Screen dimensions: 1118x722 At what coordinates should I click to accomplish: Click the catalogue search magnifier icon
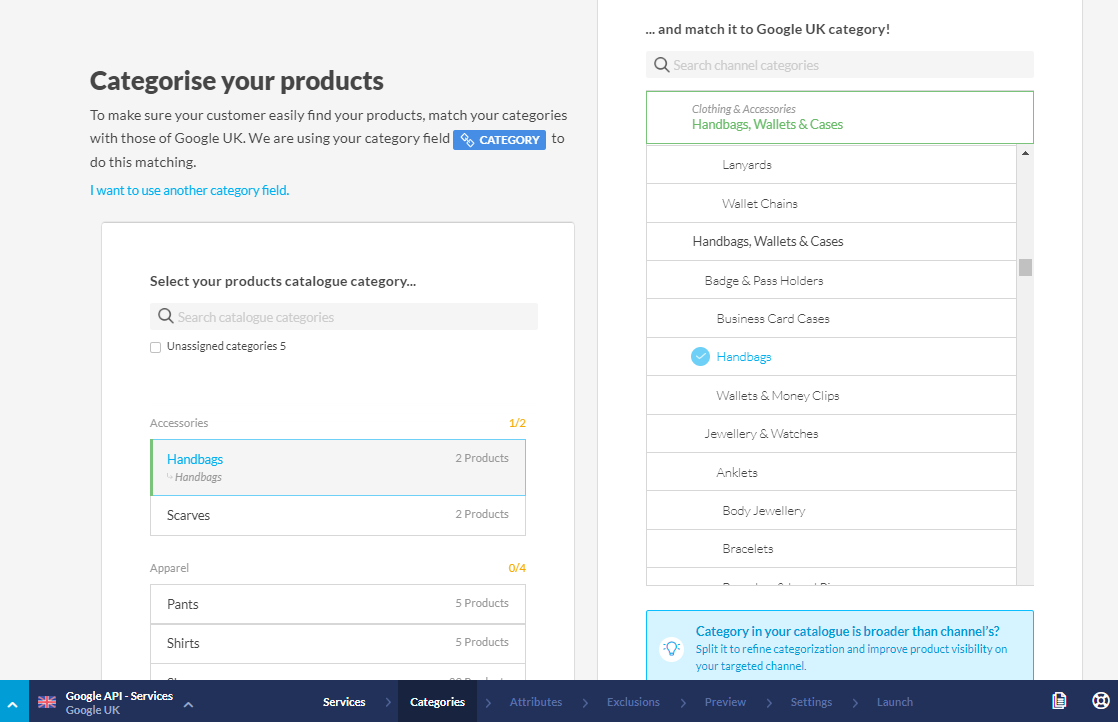(x=165, y=317)
